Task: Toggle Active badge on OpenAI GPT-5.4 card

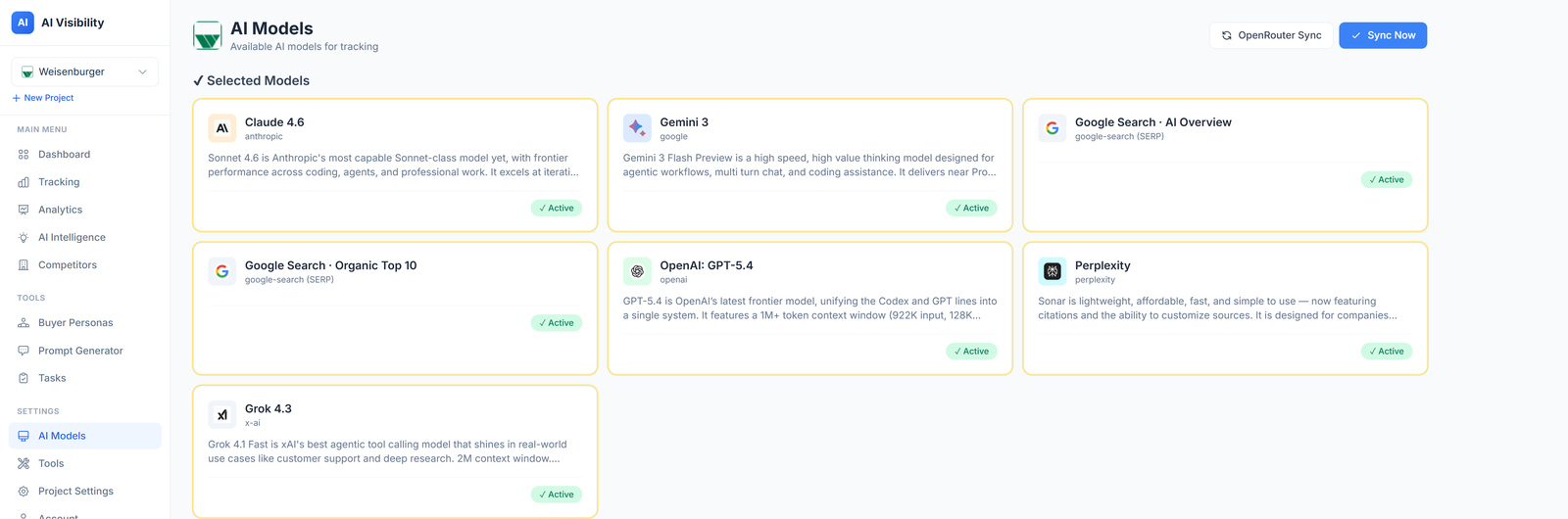Action: [x=971, y=351]
